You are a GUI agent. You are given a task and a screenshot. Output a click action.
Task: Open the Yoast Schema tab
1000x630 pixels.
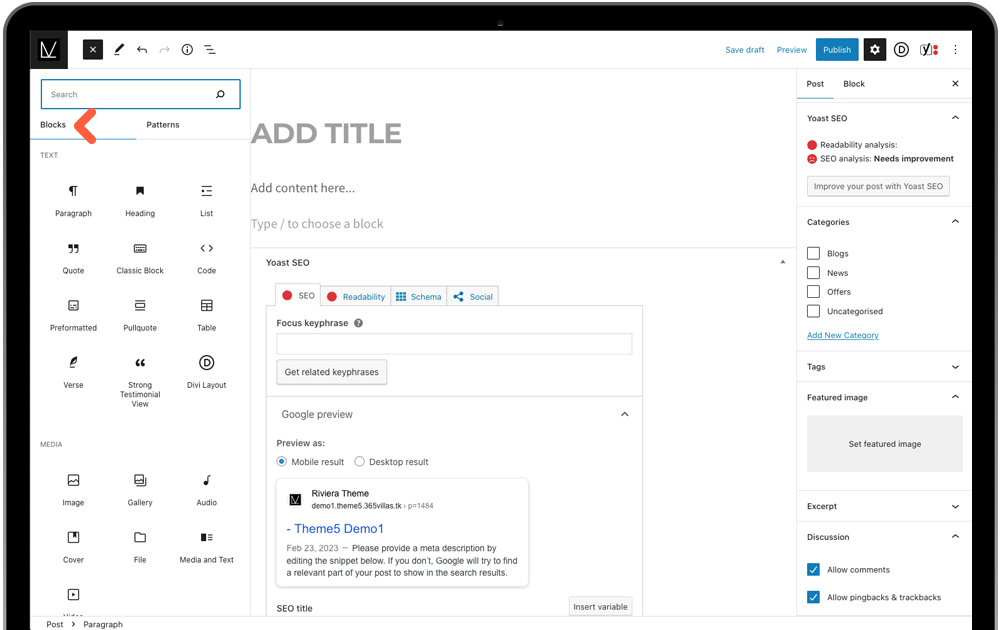coord(418,297)
